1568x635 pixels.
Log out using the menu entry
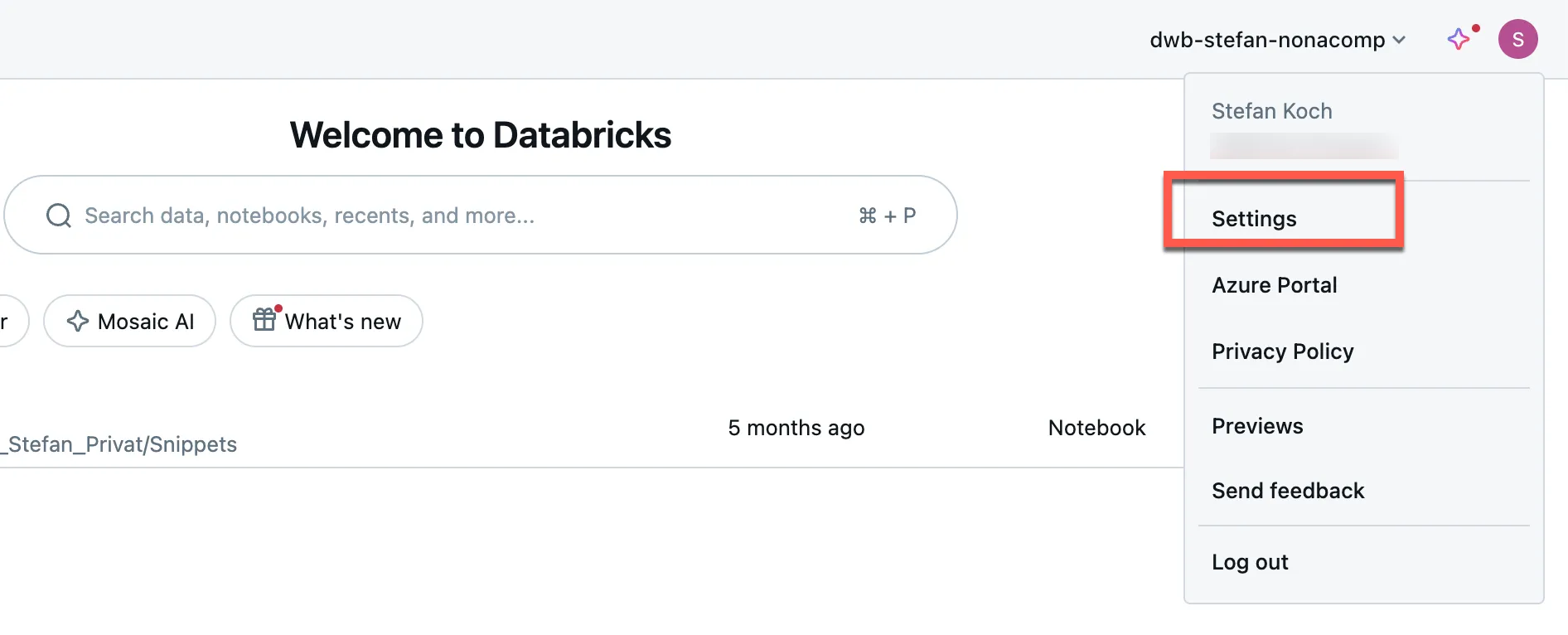[x=1250, y=562]
